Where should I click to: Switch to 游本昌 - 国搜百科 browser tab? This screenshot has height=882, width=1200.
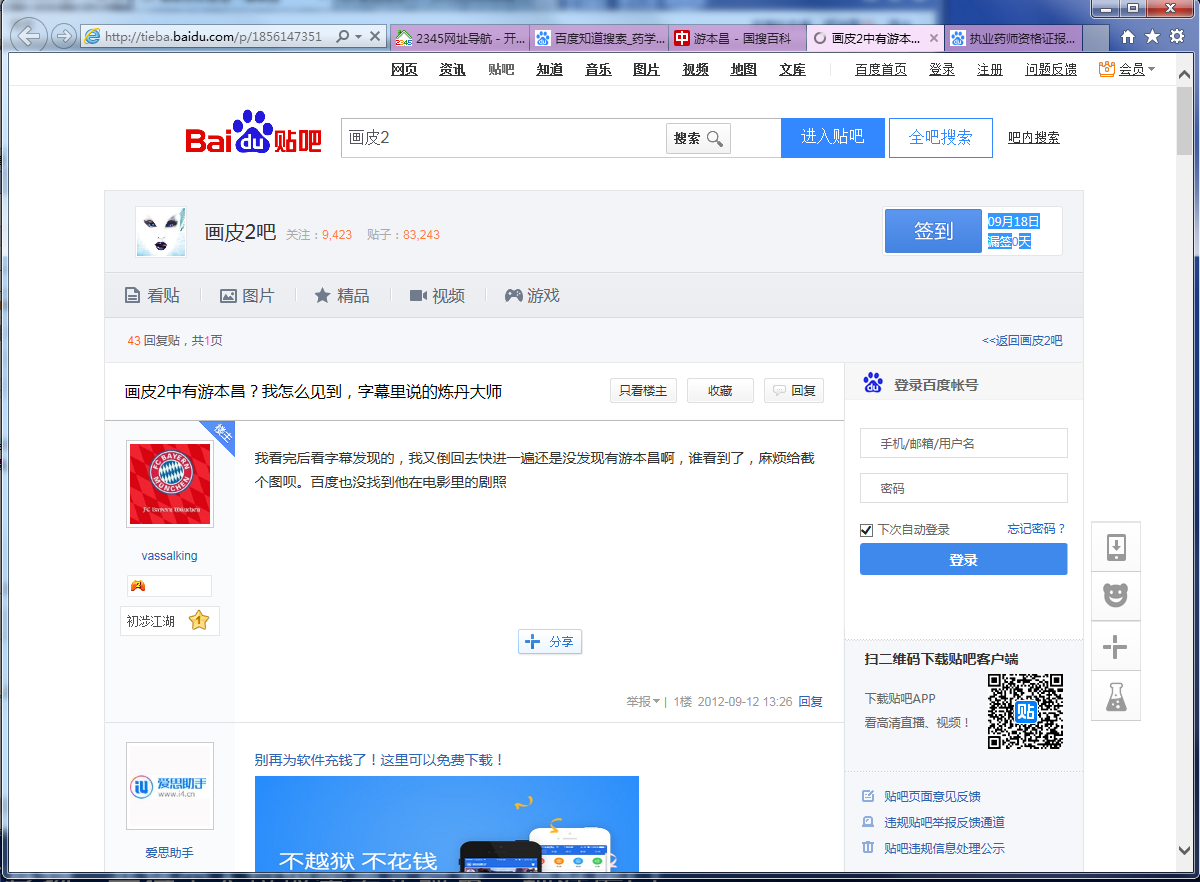pyautogui.click(x=738, y=38)
